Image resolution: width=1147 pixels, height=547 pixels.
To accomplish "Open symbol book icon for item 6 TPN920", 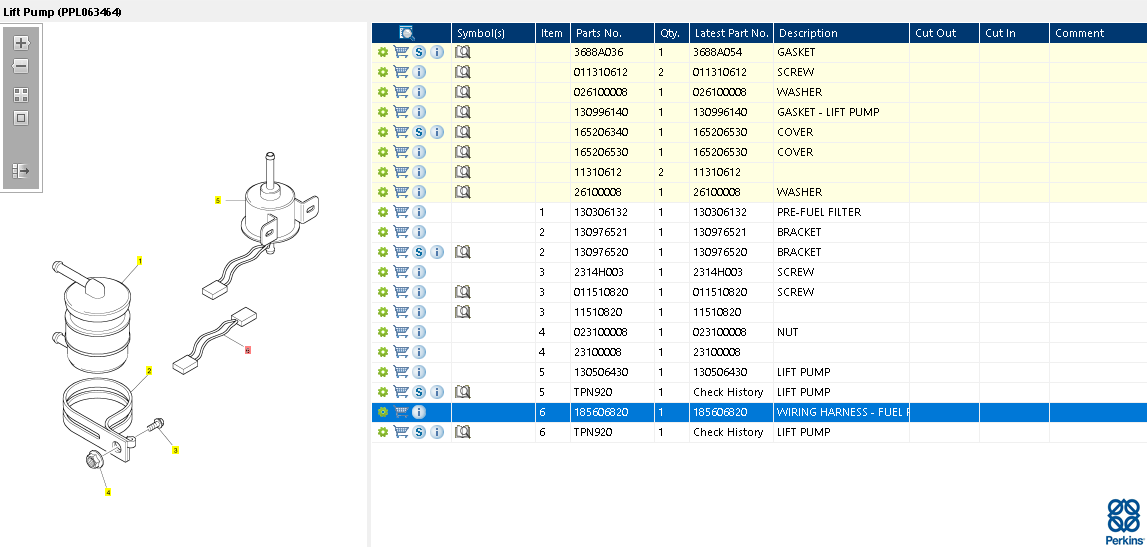I will click(x=462, y=432).
